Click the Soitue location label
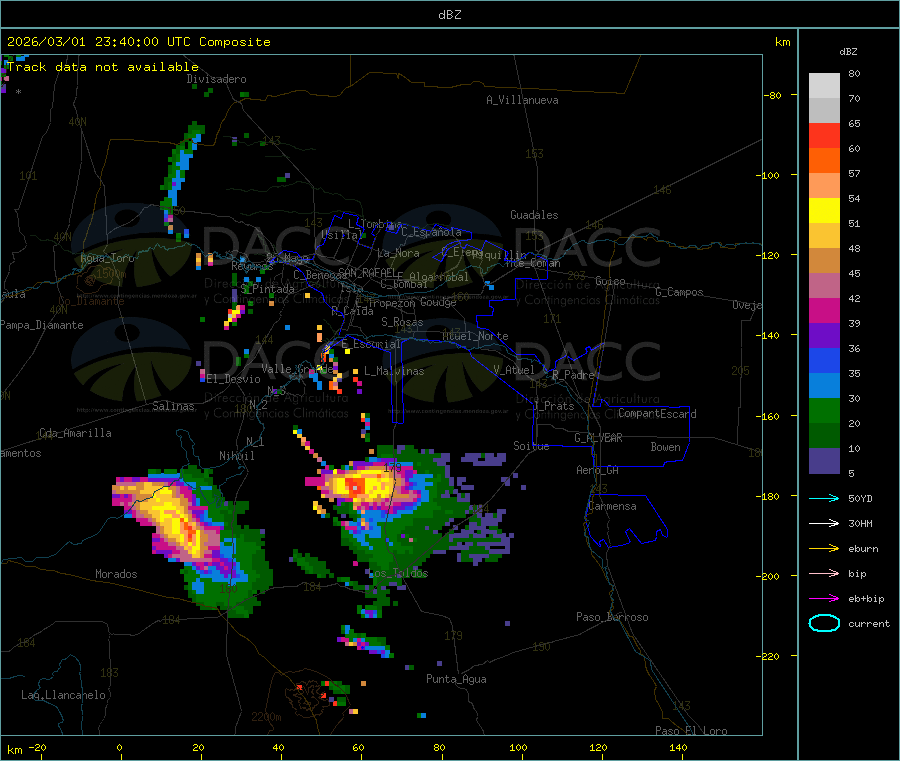The width and height of the screenshot is (900, 761). click(x=532, y=446)
